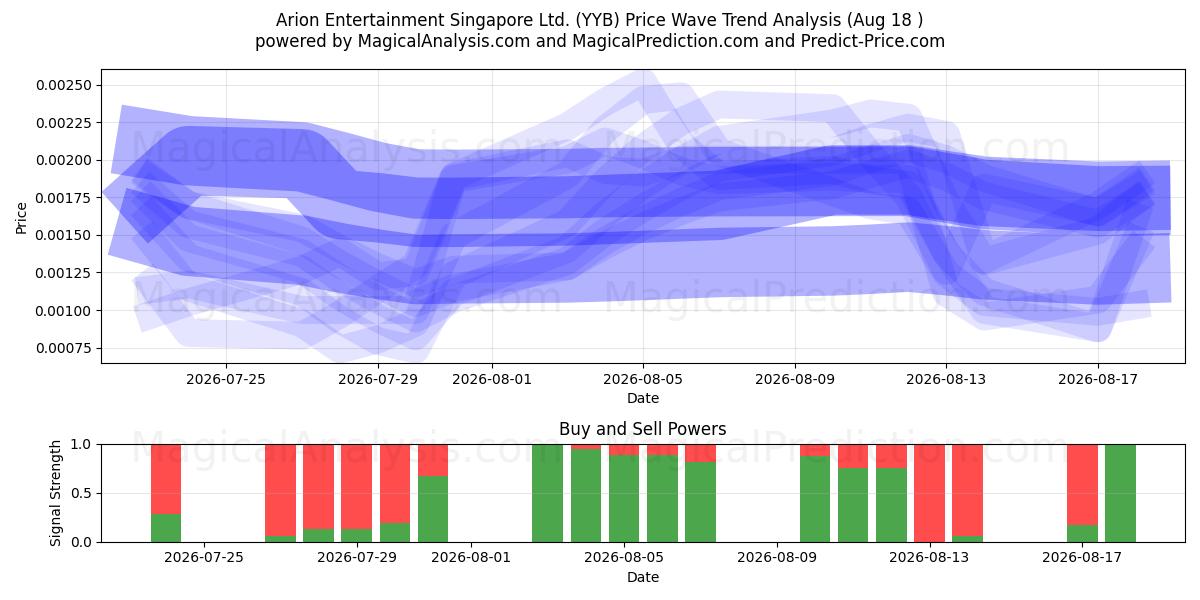Click the 'Signal Strength' y-axis label
Image resolution: width=1200 pixels, height=600 pixels.
56,493
